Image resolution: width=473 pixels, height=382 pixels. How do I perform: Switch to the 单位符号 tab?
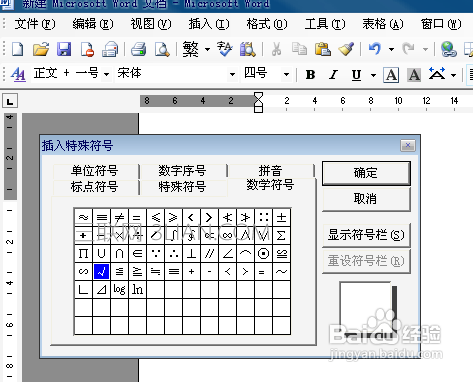95,171
